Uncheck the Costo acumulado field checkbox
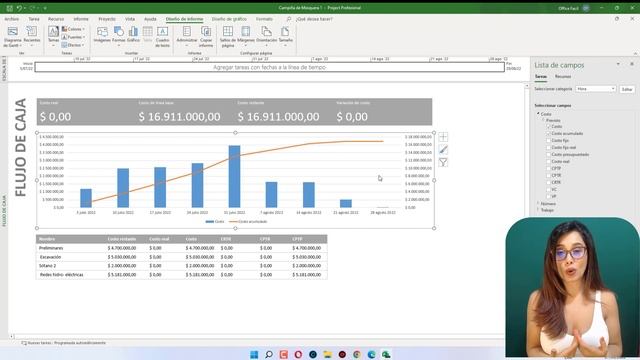 (549, 133)
